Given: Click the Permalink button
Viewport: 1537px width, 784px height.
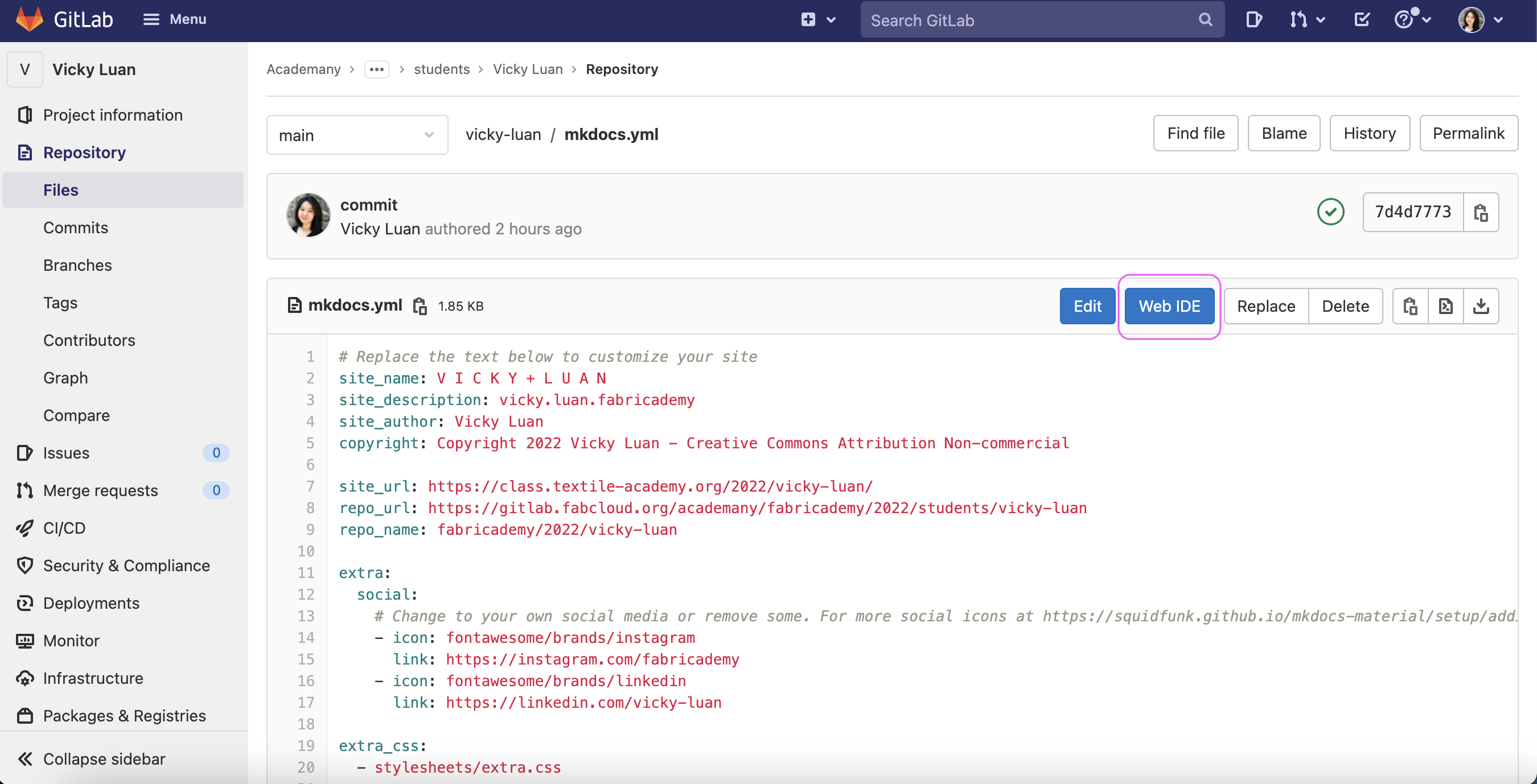Looking at the screenshot, I should [1468, 133].
